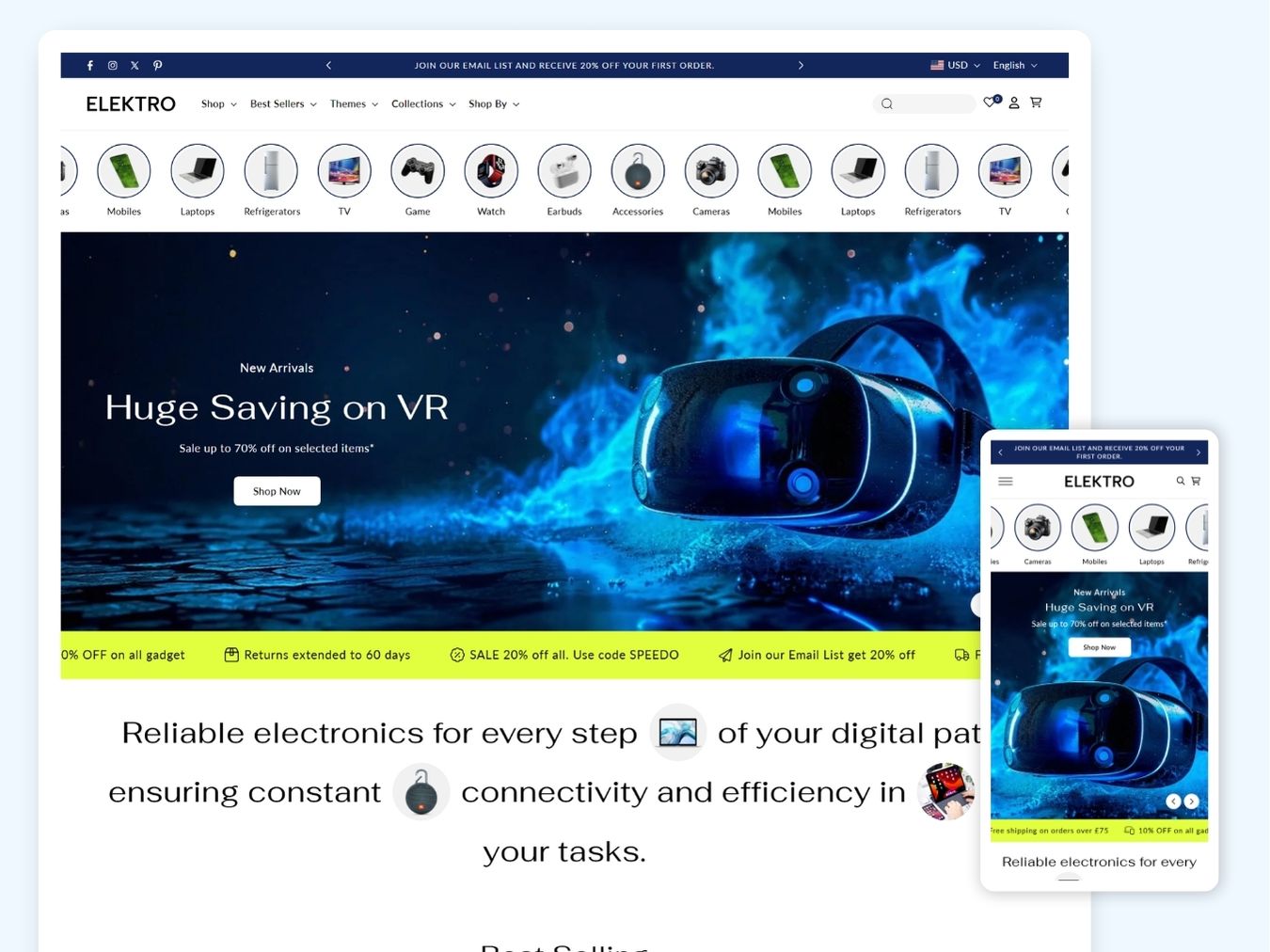This screenshot has width=1270, height=952.
Task: Open the Best Sellers menu item
Action: coord(277,103)
